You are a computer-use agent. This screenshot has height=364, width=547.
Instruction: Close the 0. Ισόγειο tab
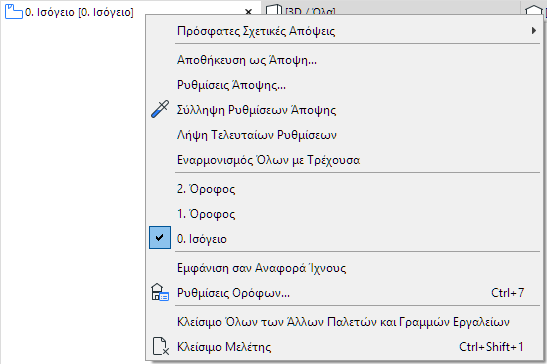click(248, 12)
